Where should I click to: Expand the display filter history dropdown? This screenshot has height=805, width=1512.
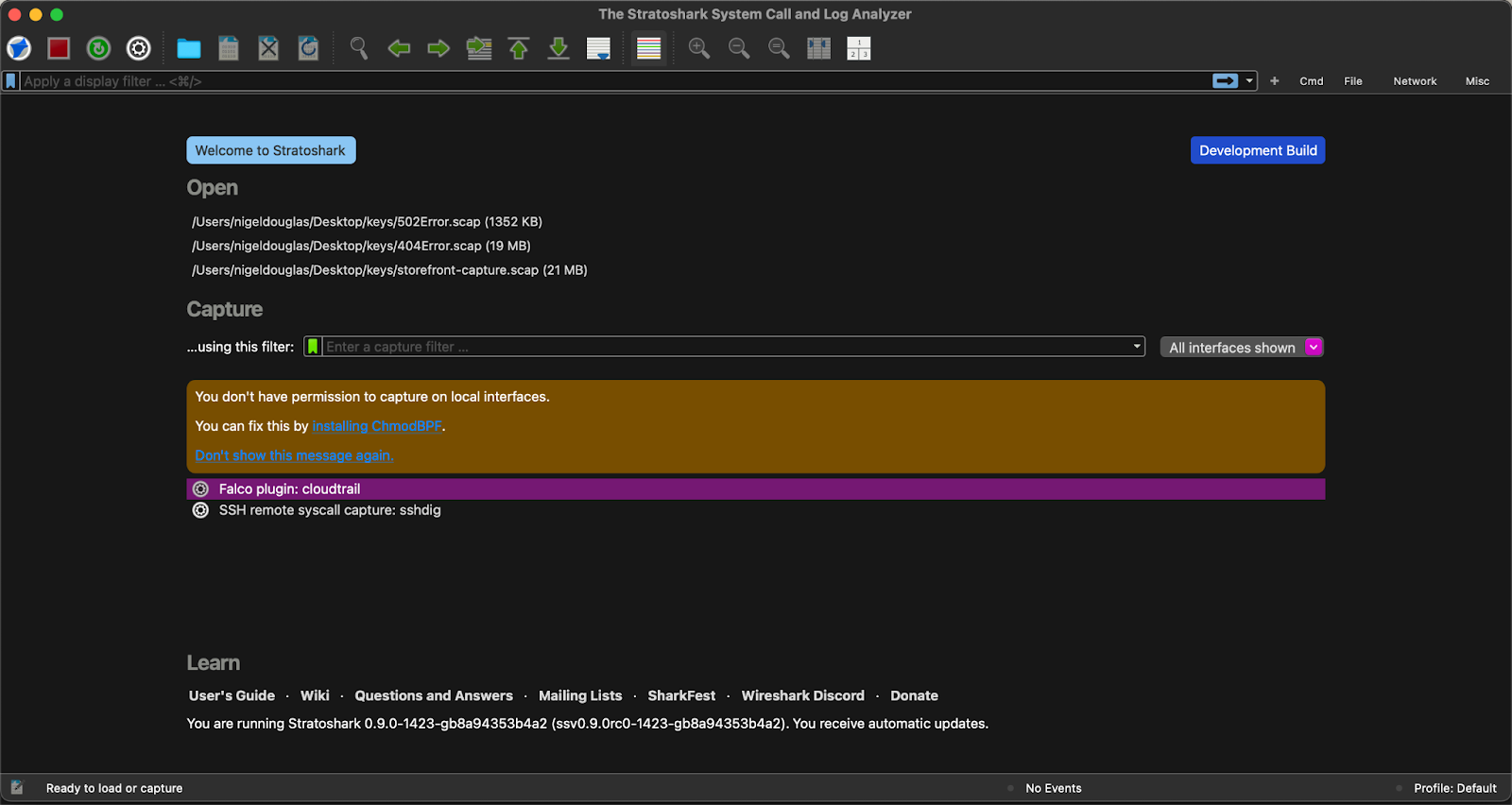pos(1249,81)
